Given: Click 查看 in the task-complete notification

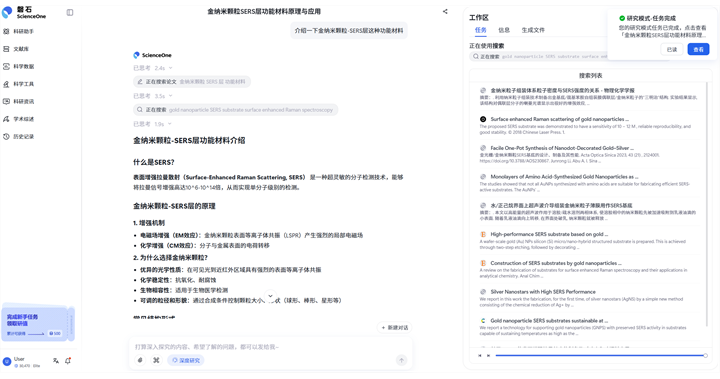Looking at the screenshot, I should click(x=698, y=49).
